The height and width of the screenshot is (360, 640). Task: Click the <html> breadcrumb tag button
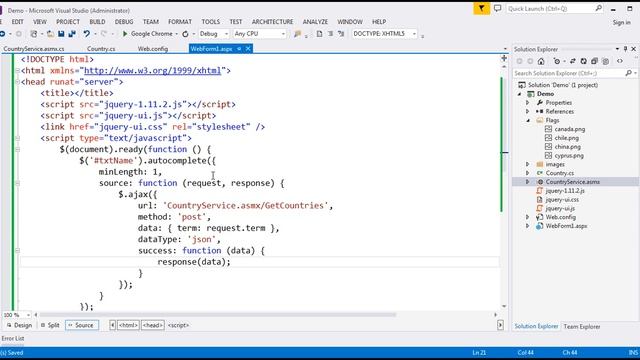pos(128,325)
